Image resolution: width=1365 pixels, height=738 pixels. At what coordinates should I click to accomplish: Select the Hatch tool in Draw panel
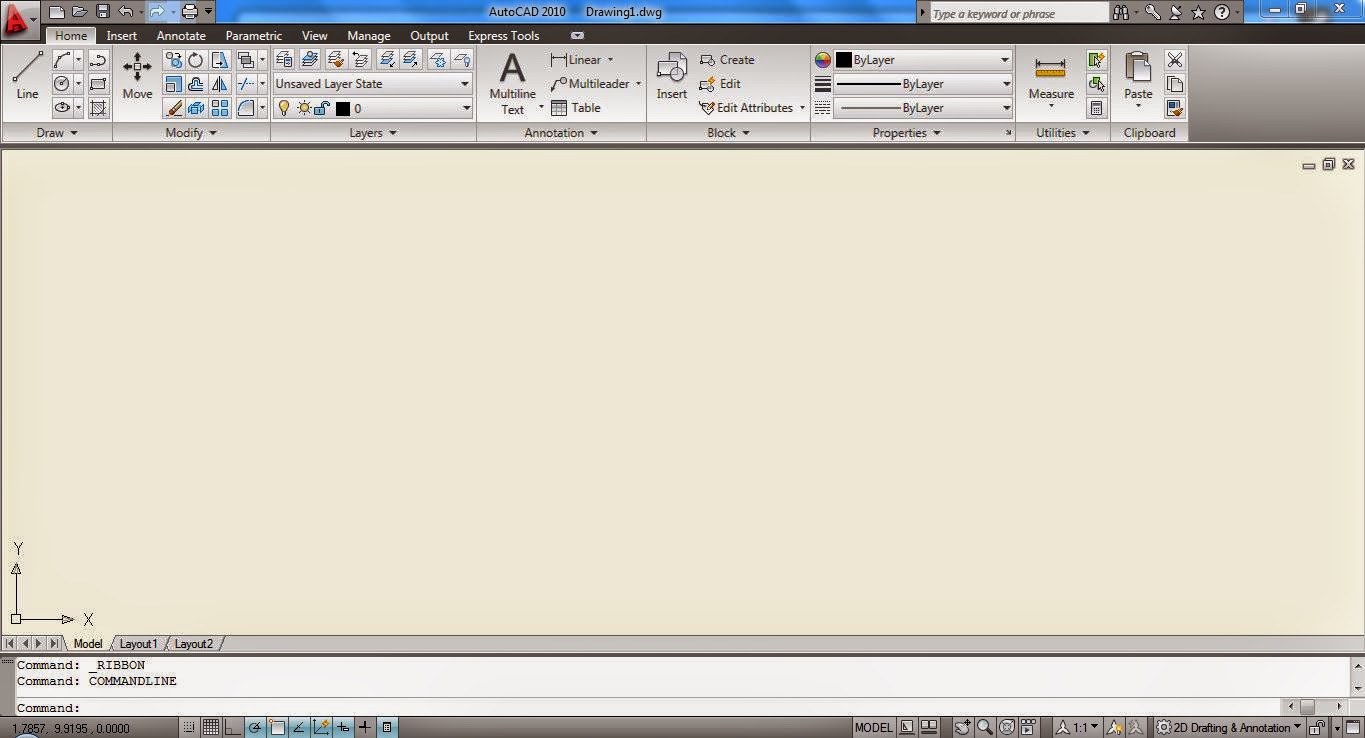pyautogui.click(x=98, y=108)
